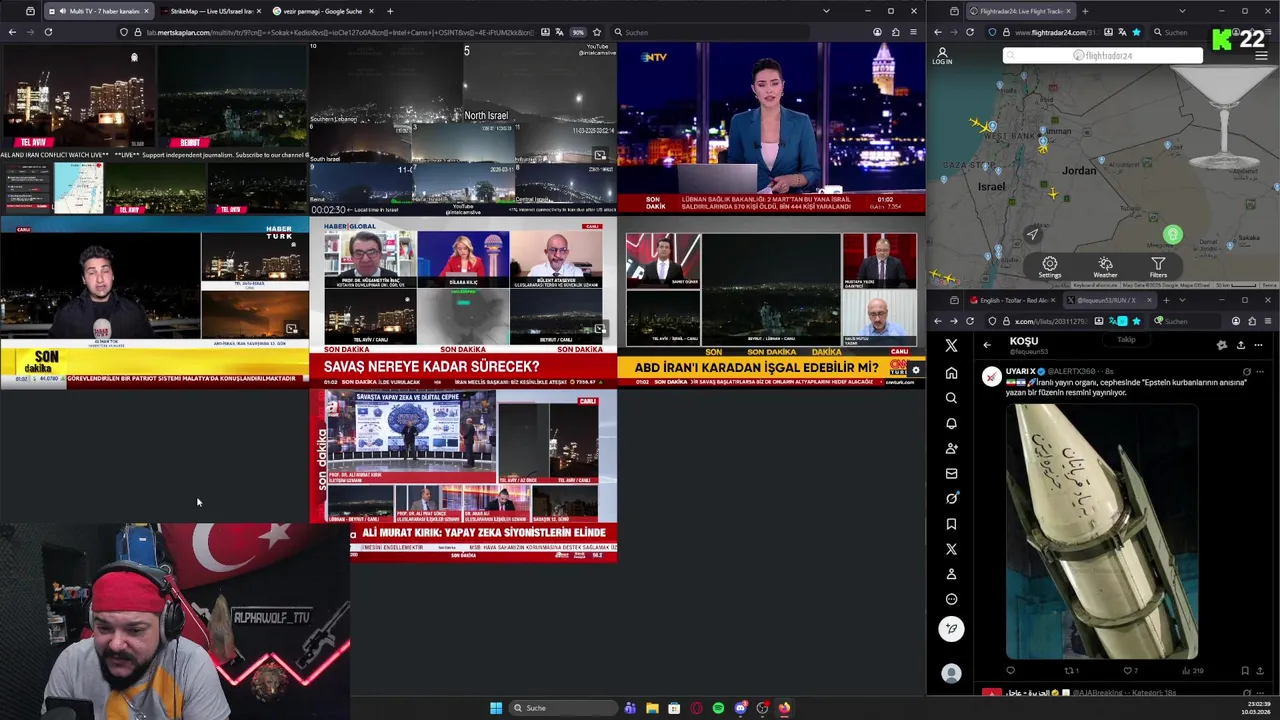The height and width of the screenshot is (720, 1280).
Task: Open Flightradar24 Weather panel
Action: pos(1105,267)
